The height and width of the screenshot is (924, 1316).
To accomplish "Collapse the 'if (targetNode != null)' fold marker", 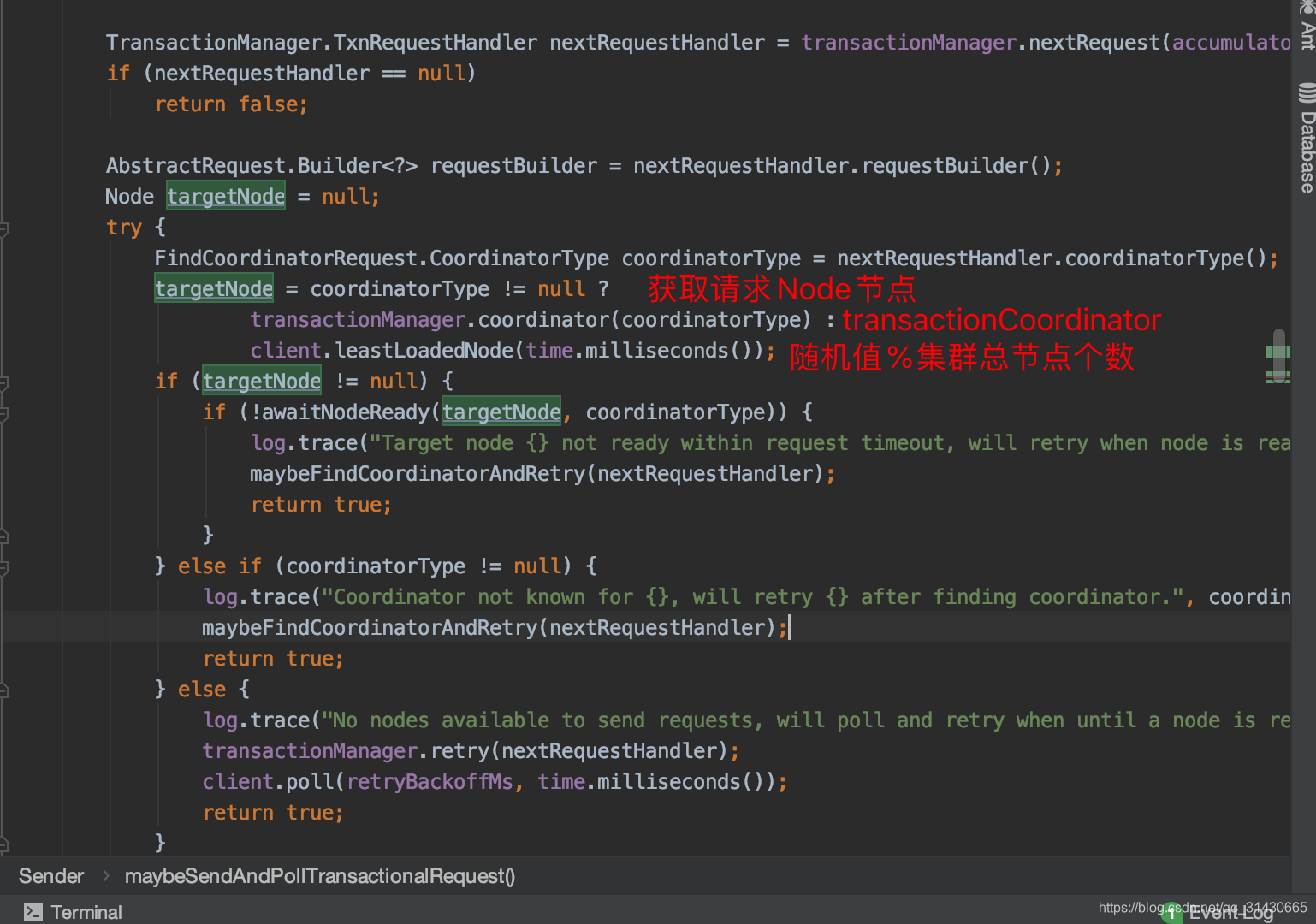I will click(3, 382).
